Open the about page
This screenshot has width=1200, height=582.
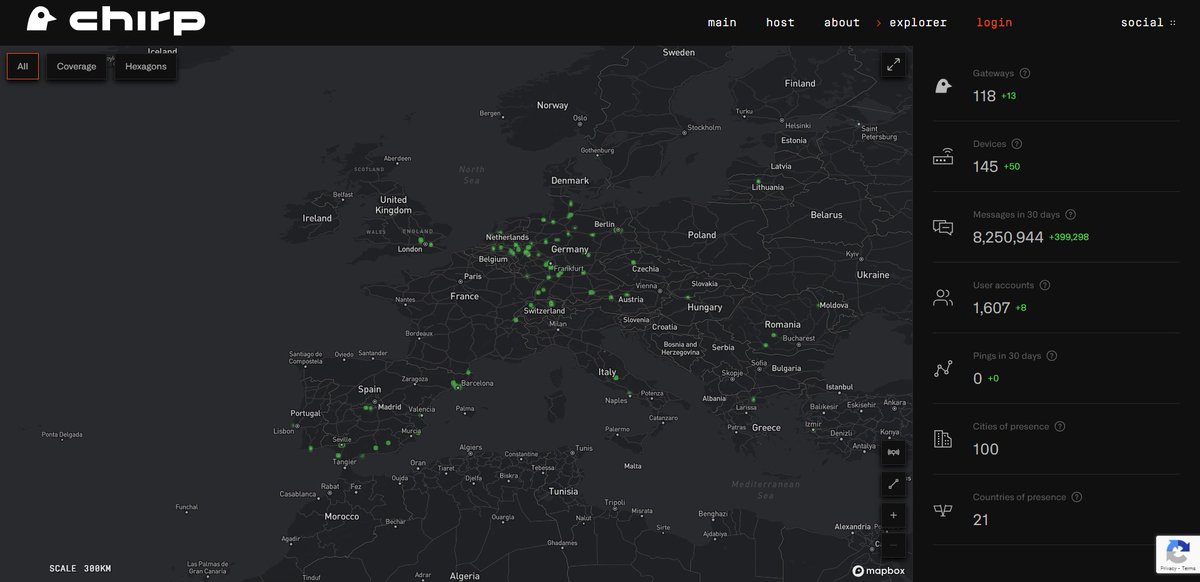(842, 22)
